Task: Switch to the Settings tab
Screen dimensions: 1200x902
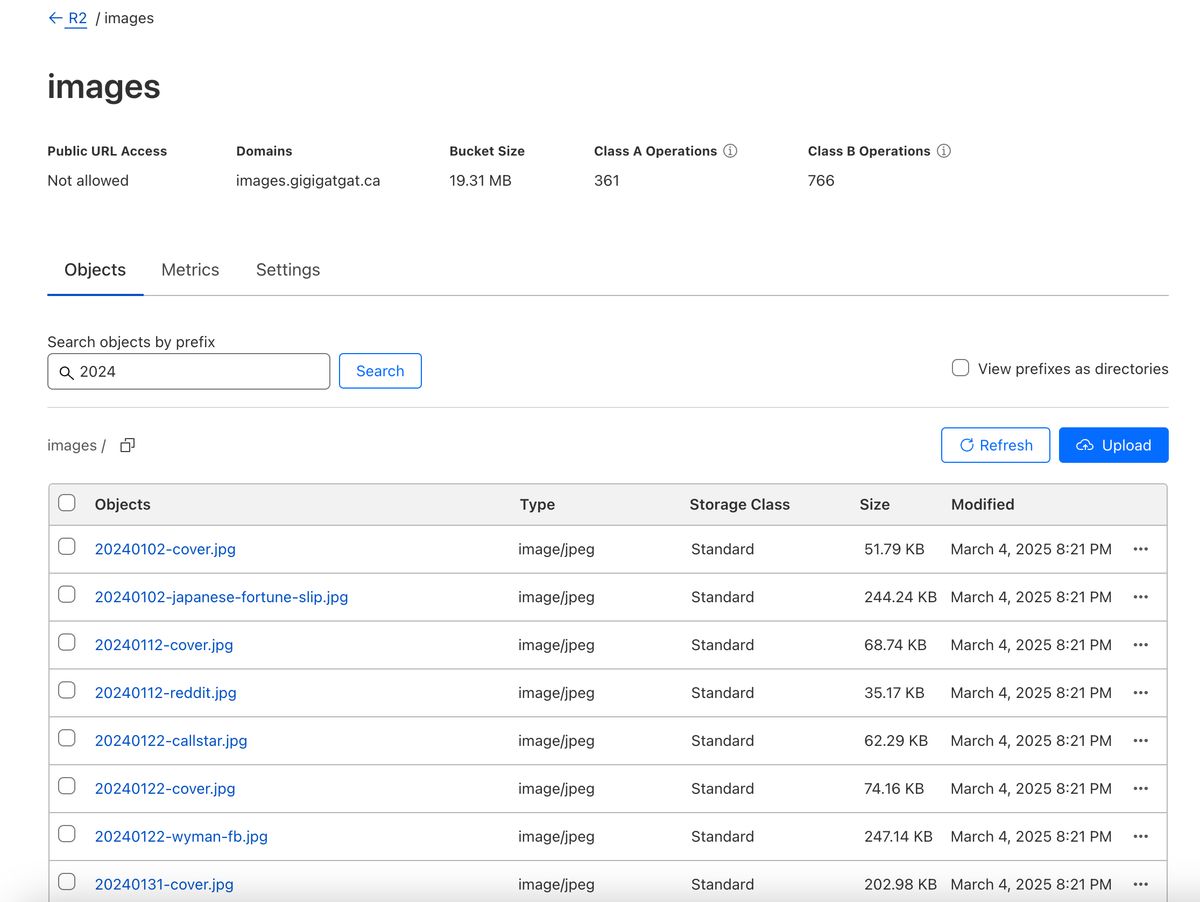Action: point(288,270)
